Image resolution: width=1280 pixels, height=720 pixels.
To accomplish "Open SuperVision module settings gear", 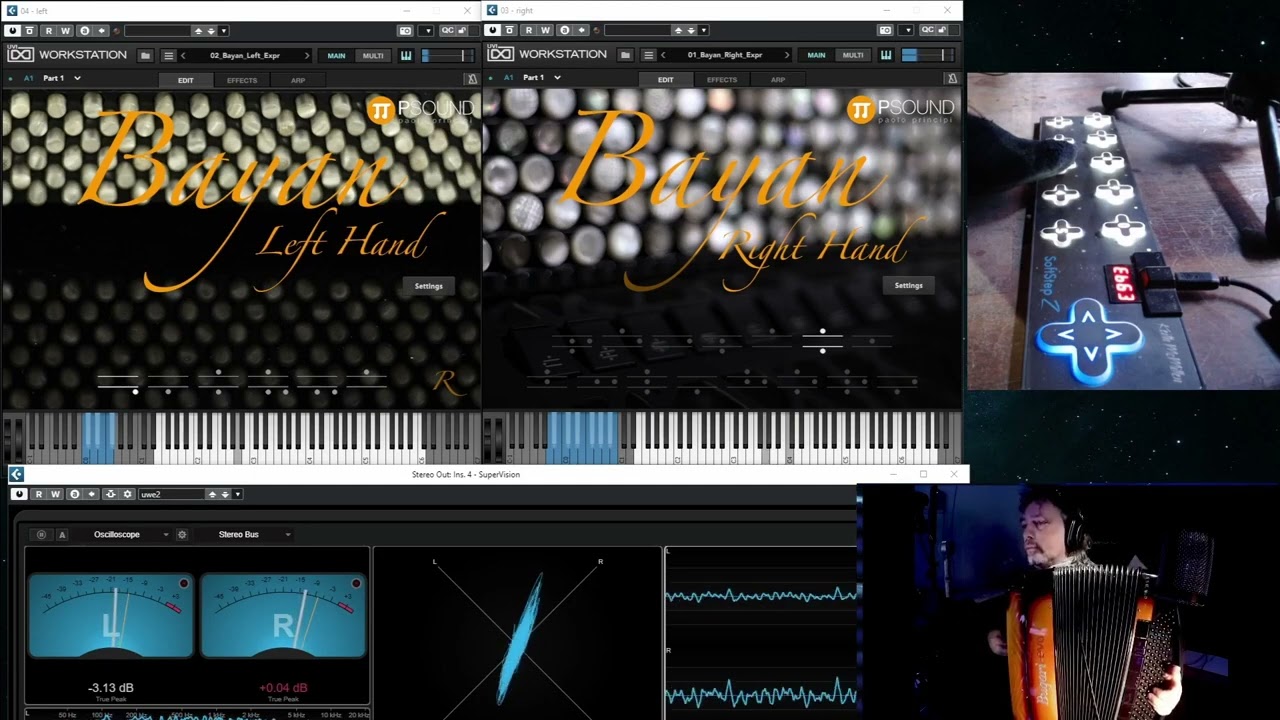I will coord(182,535).
